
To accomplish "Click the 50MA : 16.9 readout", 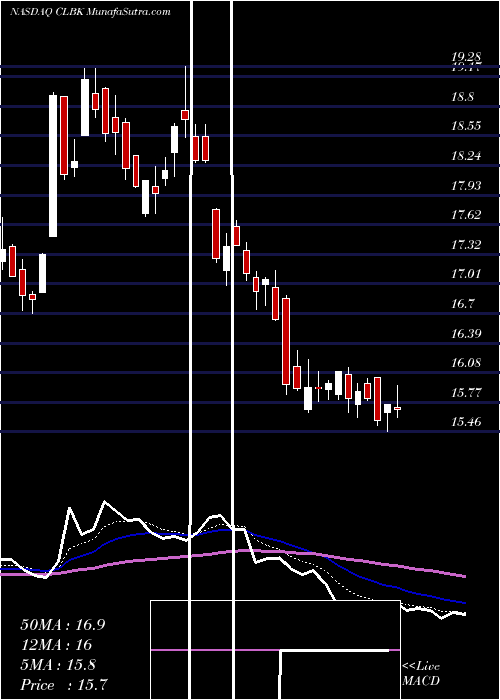I will pos(63,625).
